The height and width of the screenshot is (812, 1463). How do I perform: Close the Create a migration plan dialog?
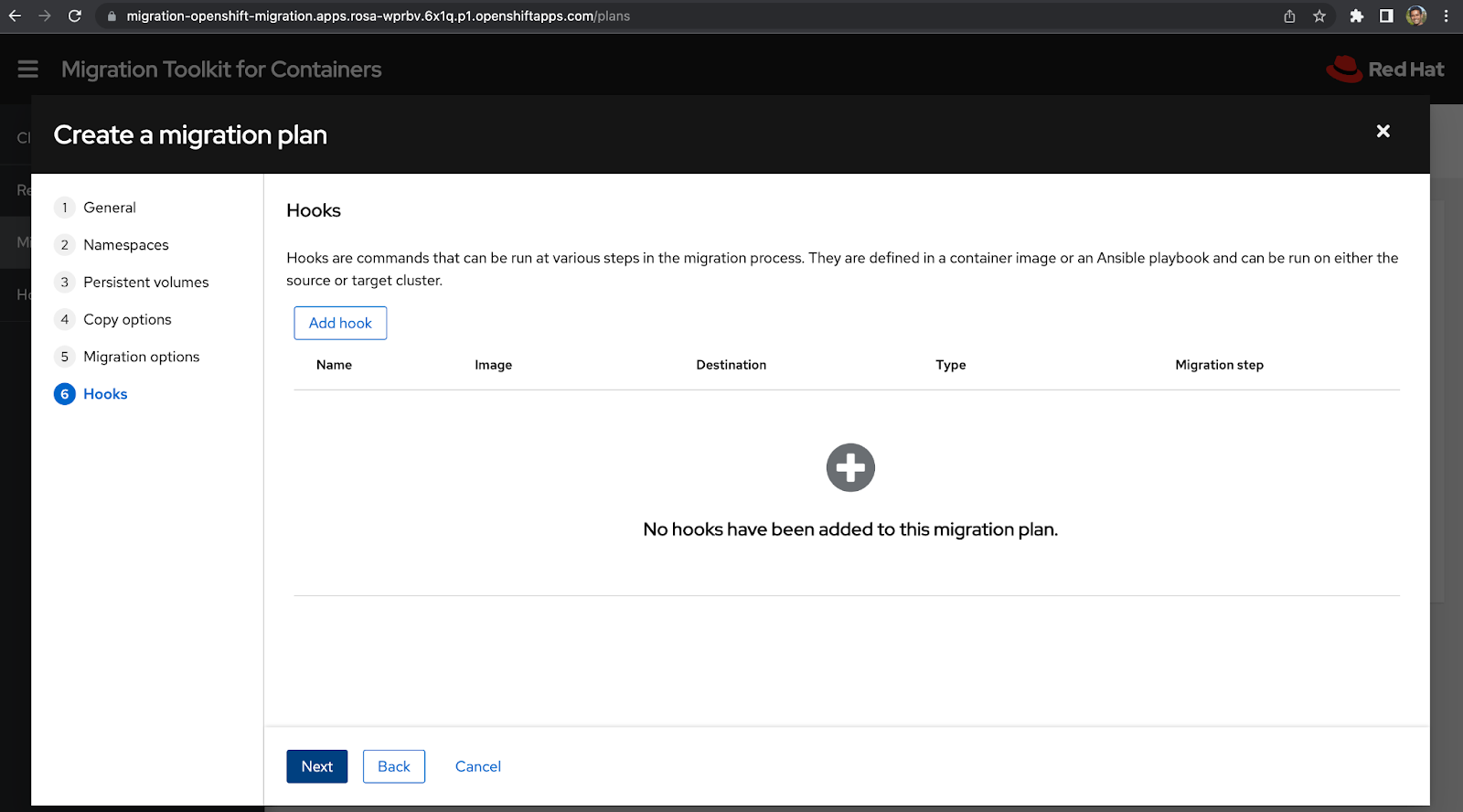coord(1383,132)
